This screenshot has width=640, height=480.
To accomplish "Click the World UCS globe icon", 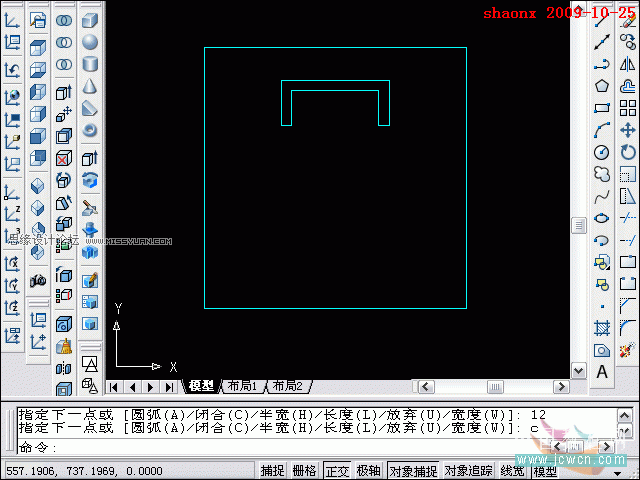I will tap(12, 97).
